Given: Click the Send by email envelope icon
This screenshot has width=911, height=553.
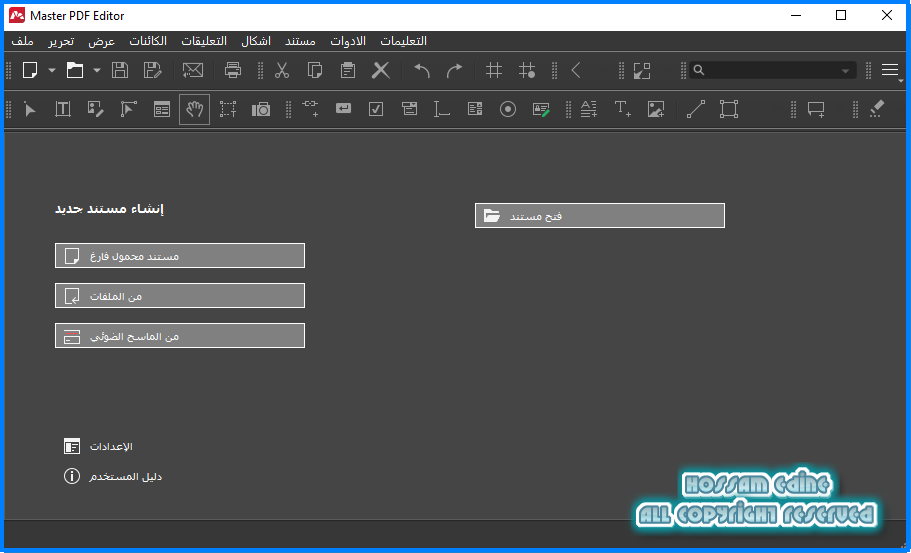Looking at the screenshot, I should coord(193,70).
